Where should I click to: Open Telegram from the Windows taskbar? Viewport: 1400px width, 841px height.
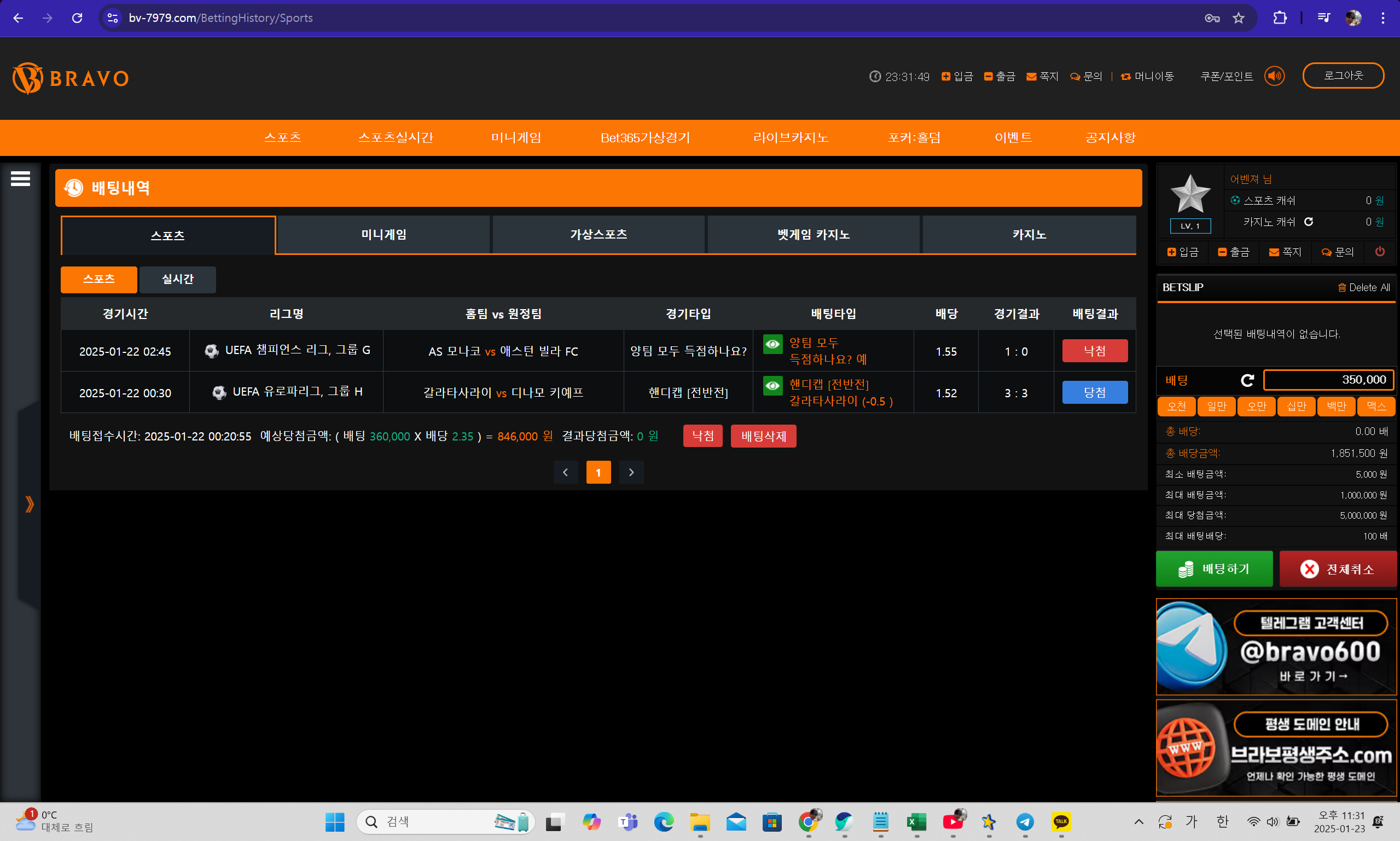coord(1024,822)
